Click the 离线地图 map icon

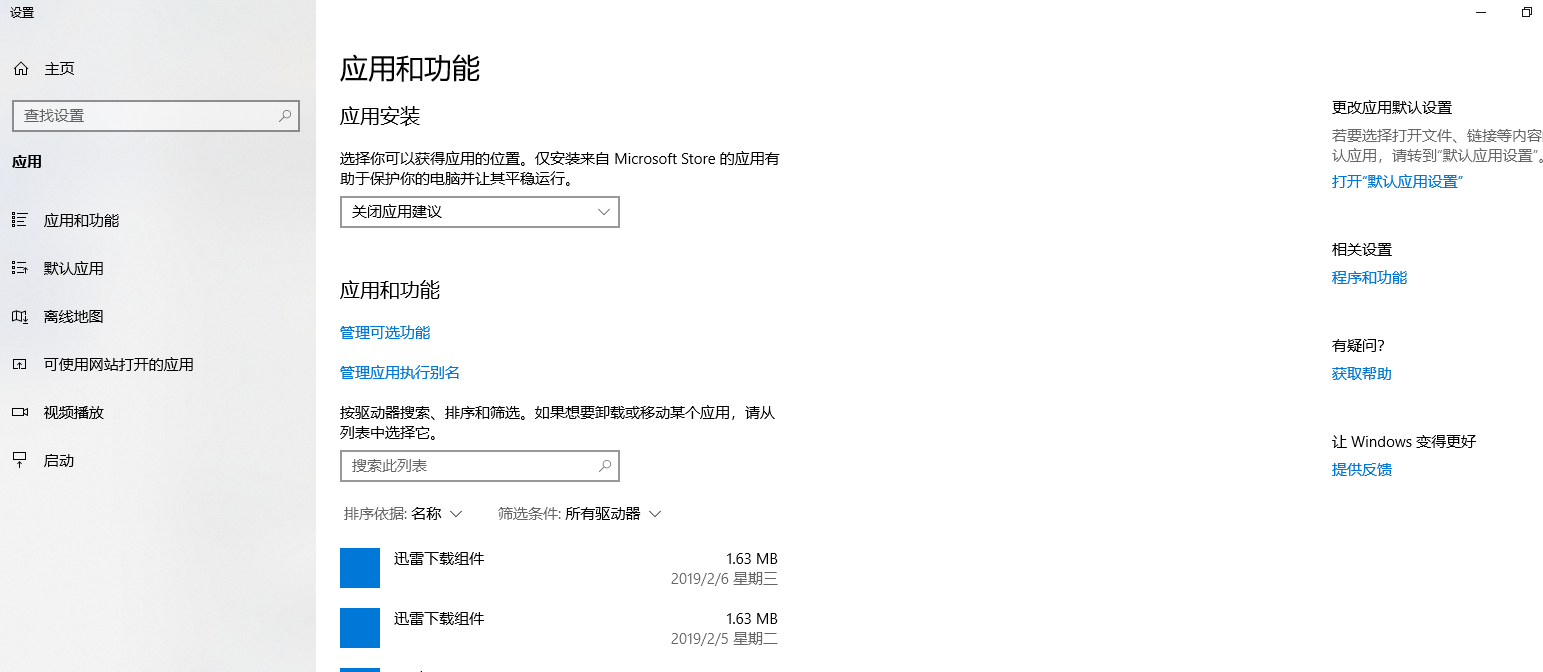click(x=19, y=316)
